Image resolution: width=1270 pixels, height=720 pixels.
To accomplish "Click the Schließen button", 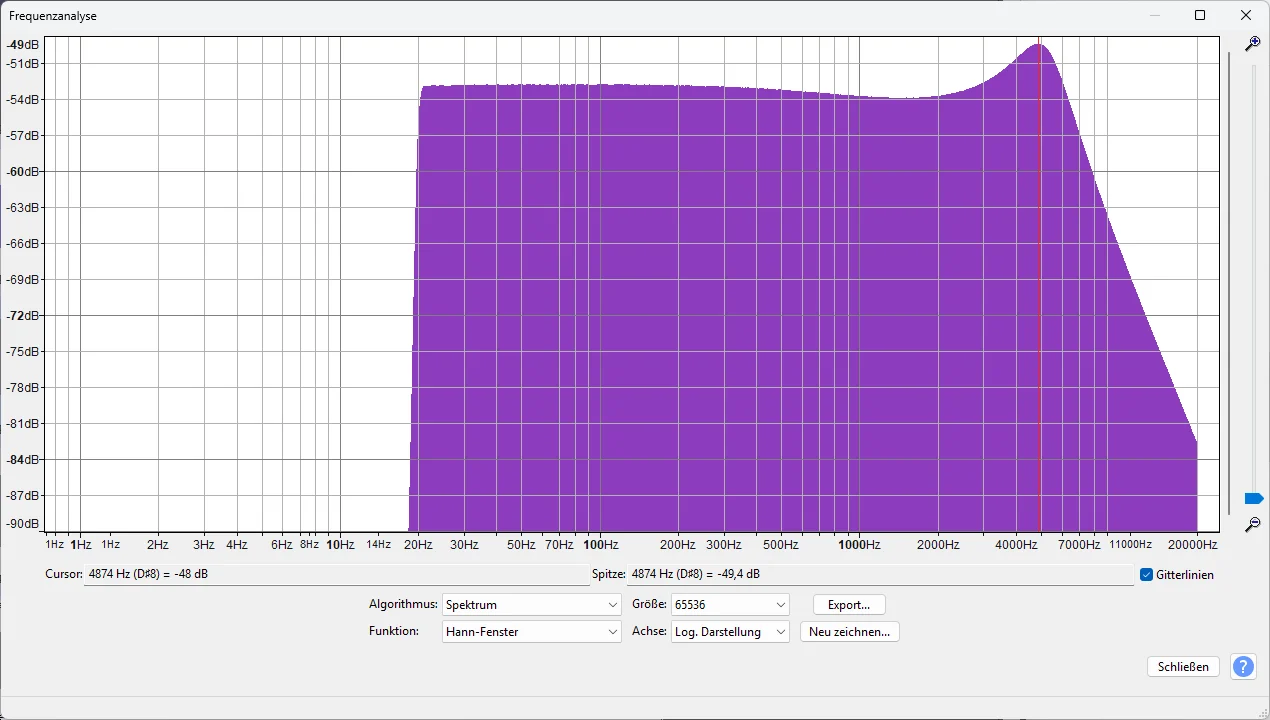I will click(x=1183, y=667).
